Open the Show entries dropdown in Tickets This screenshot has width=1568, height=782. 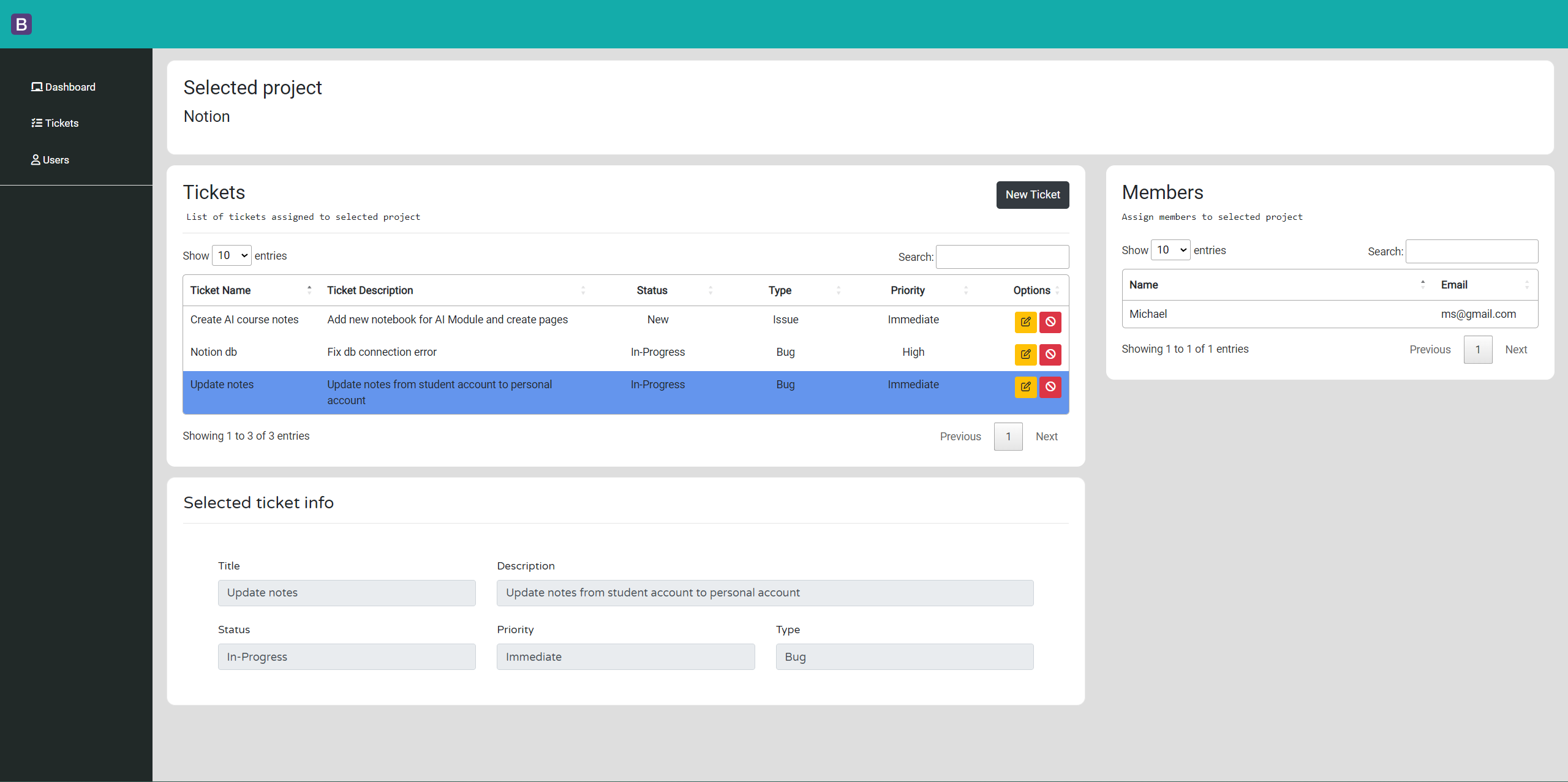click(x=231, y=255)
